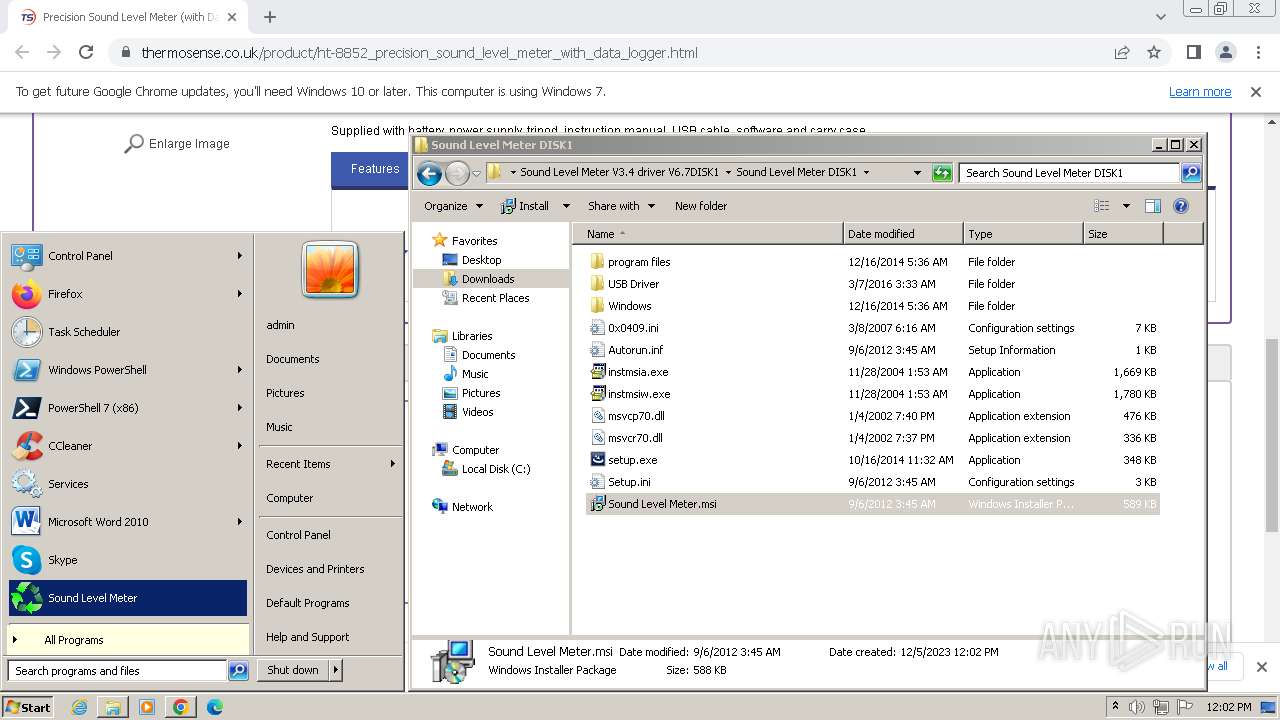
Task: Click Sound Level Meter DISK1 breadcrumb segment
Action: coord(796,172)
